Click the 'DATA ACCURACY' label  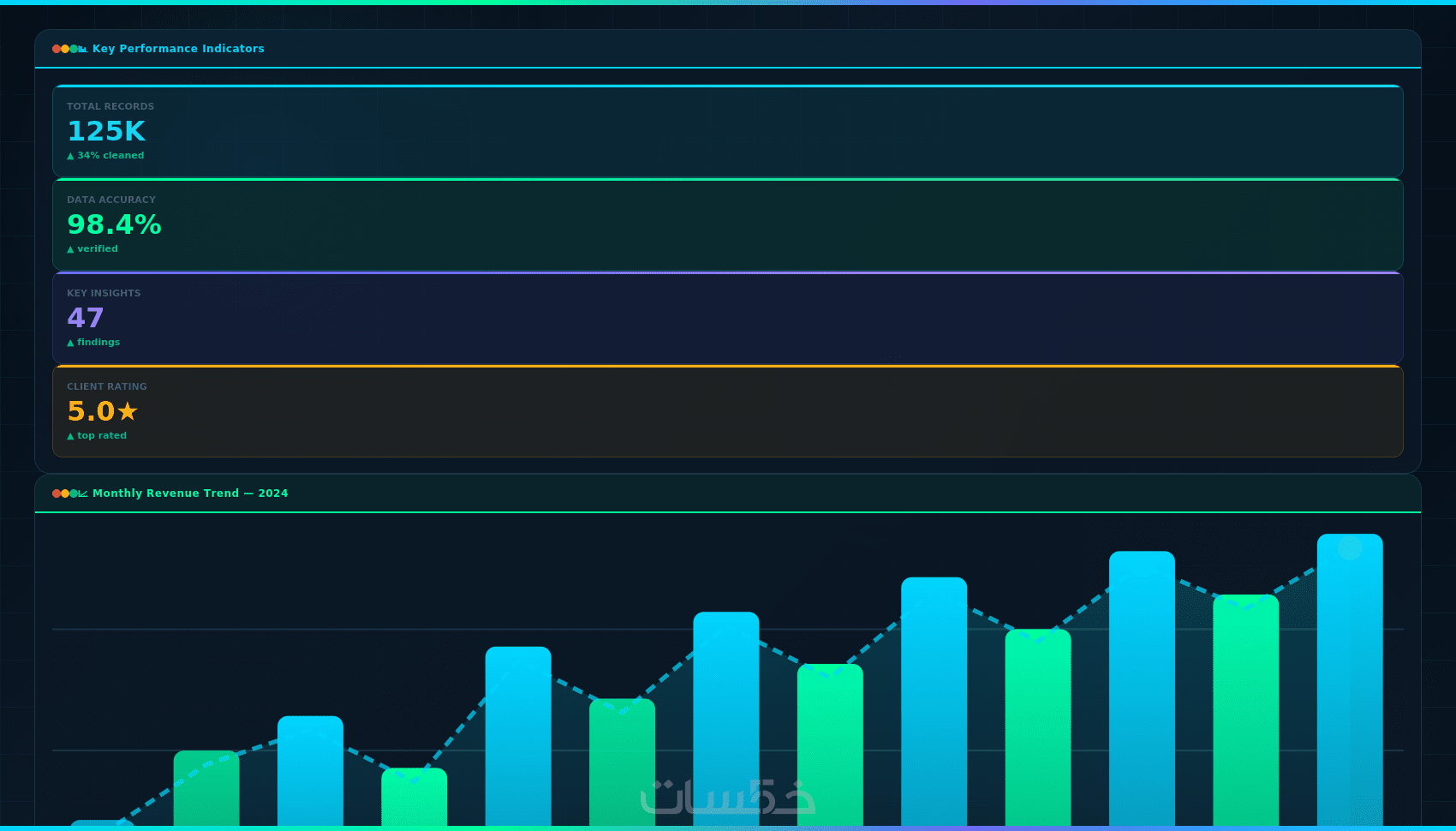(111, 200)
